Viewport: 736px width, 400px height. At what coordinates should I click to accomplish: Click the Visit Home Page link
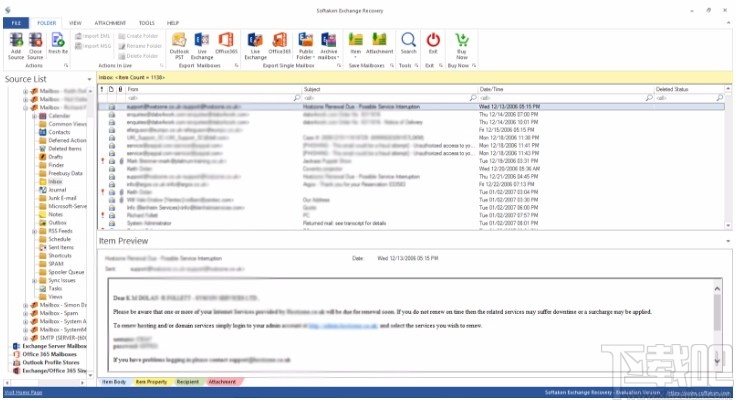pyautogui.click(x=23, y=392)
